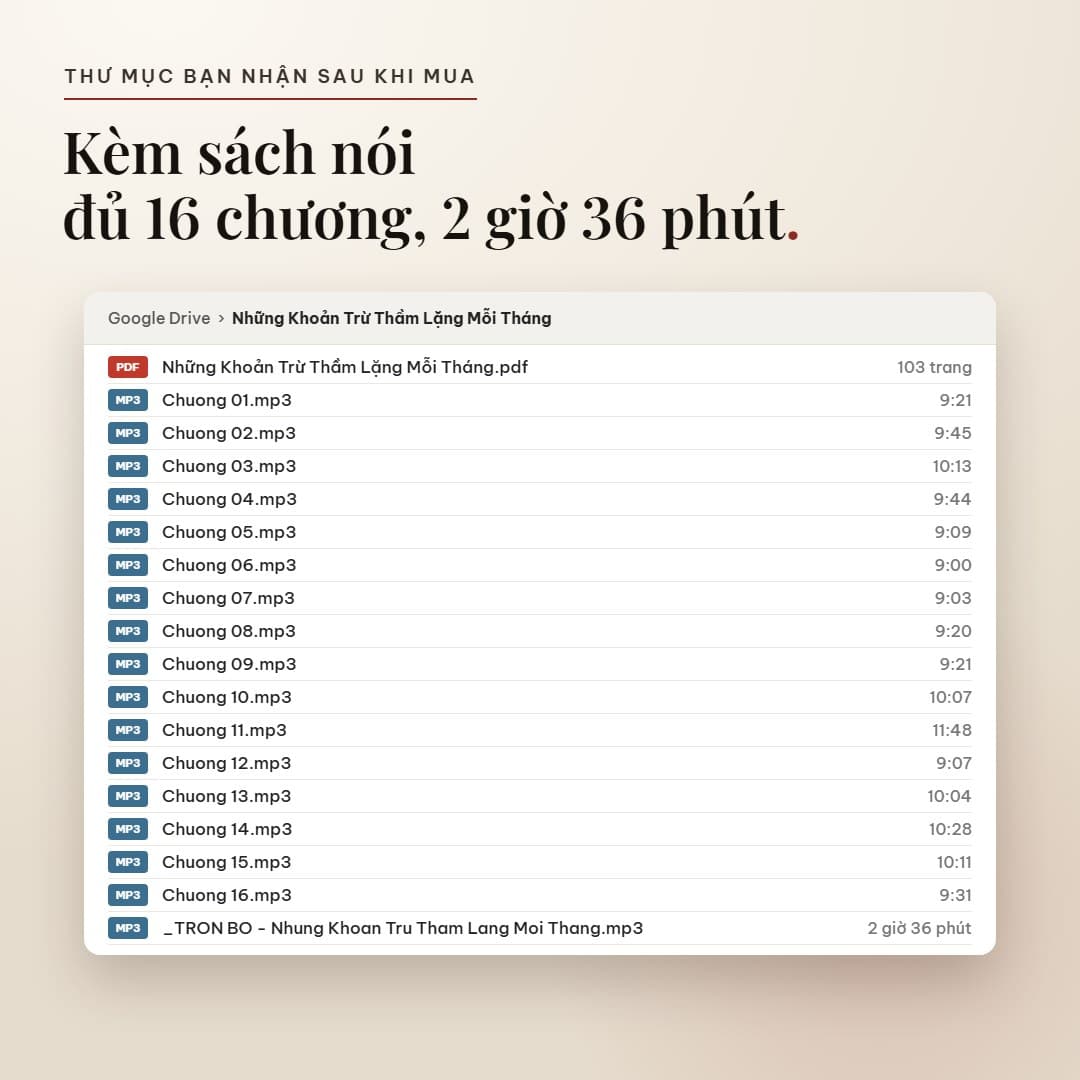
Task: Click the MP3 icon beside Chuong 05.mp3
Action: coord(127,532)
